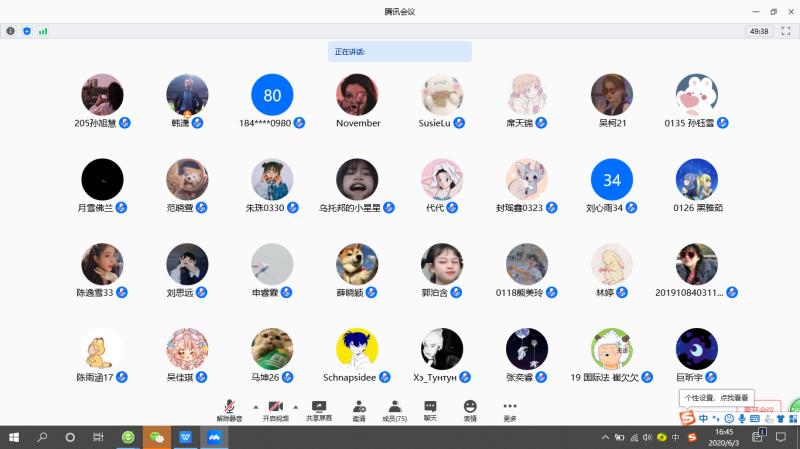Open the 共享屏幕 screen share tool

tap(319, 410)
